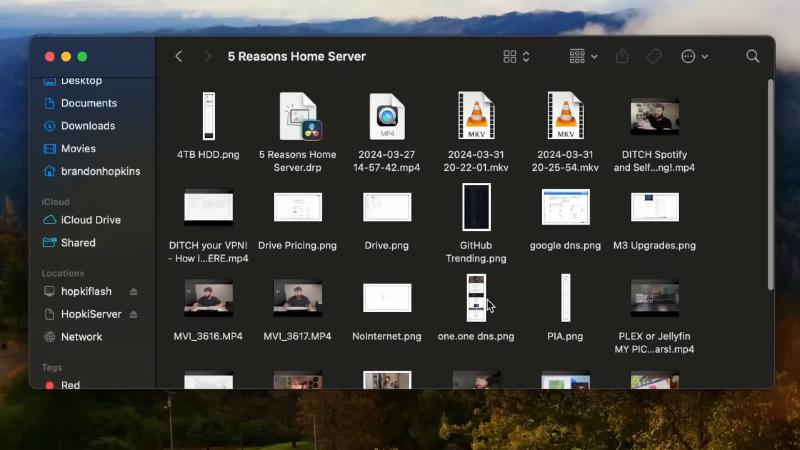
Task: Click the 'Drive.png' file name
Action: 387,245
